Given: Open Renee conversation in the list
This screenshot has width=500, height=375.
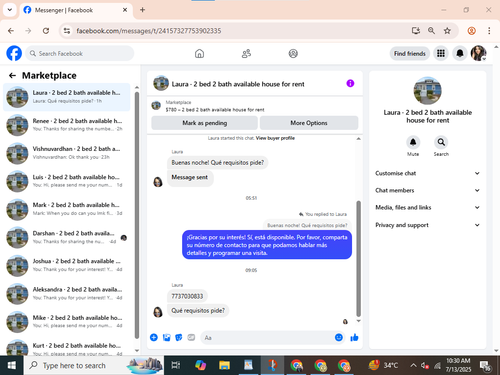Looking at the screenshot, I should pos(67,125).
